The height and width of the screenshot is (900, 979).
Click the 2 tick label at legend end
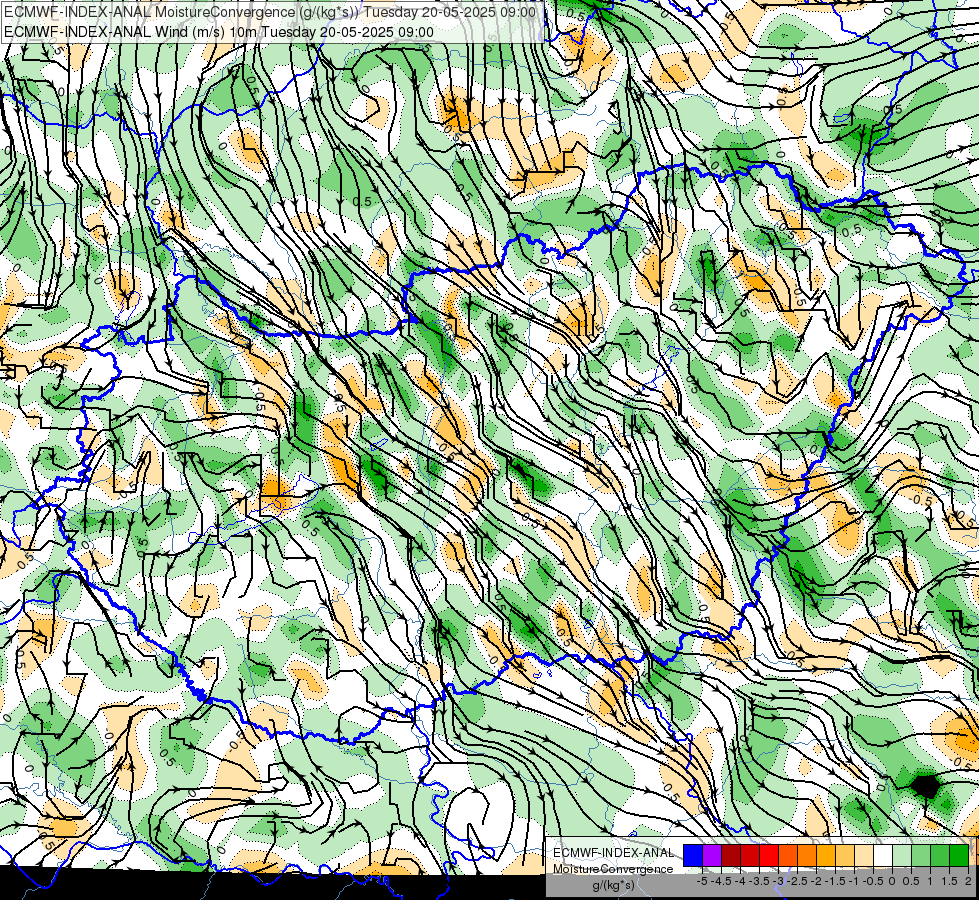968,881
